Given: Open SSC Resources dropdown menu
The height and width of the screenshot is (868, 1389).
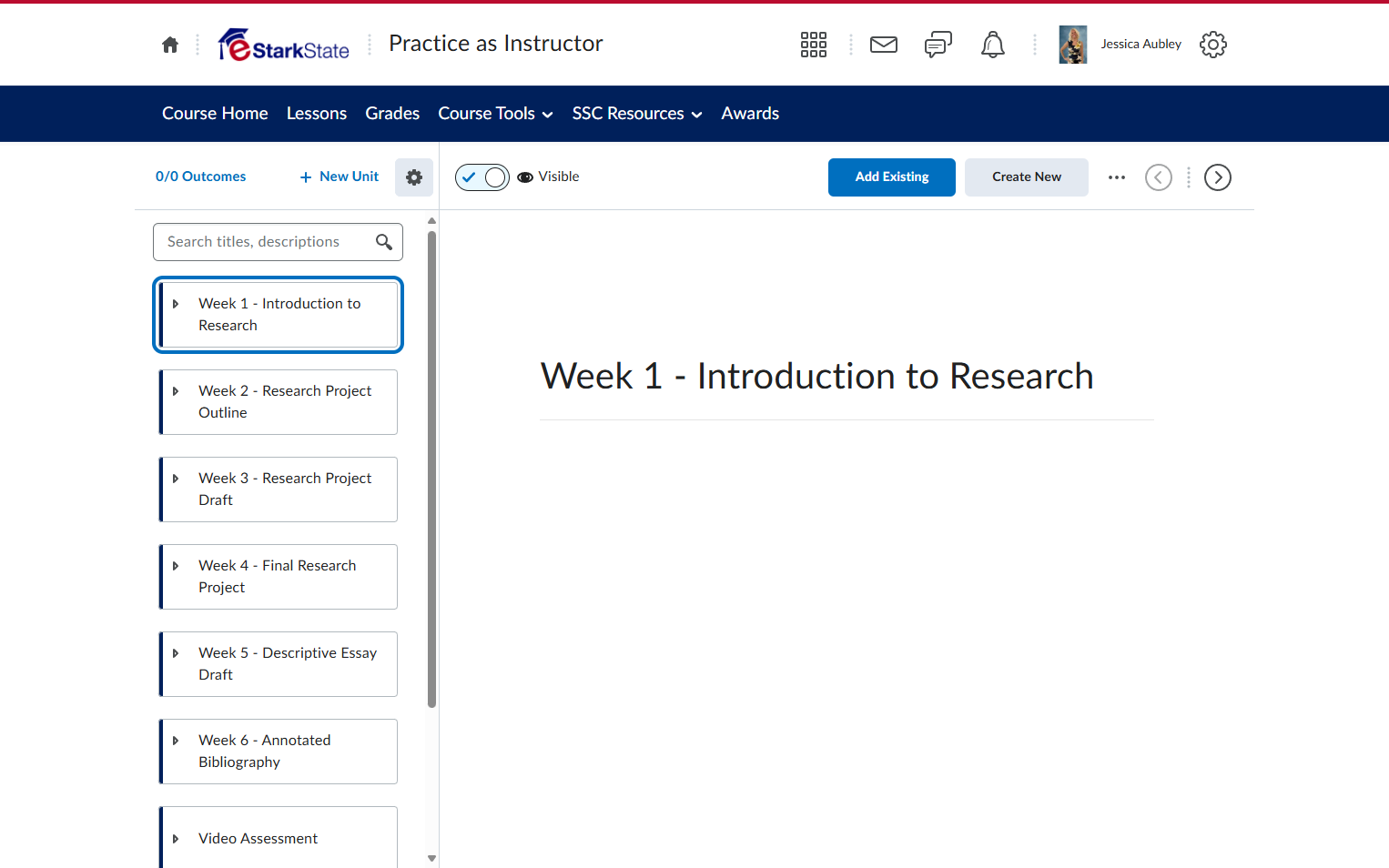Looking at the screenshot, I should (637, 114).
